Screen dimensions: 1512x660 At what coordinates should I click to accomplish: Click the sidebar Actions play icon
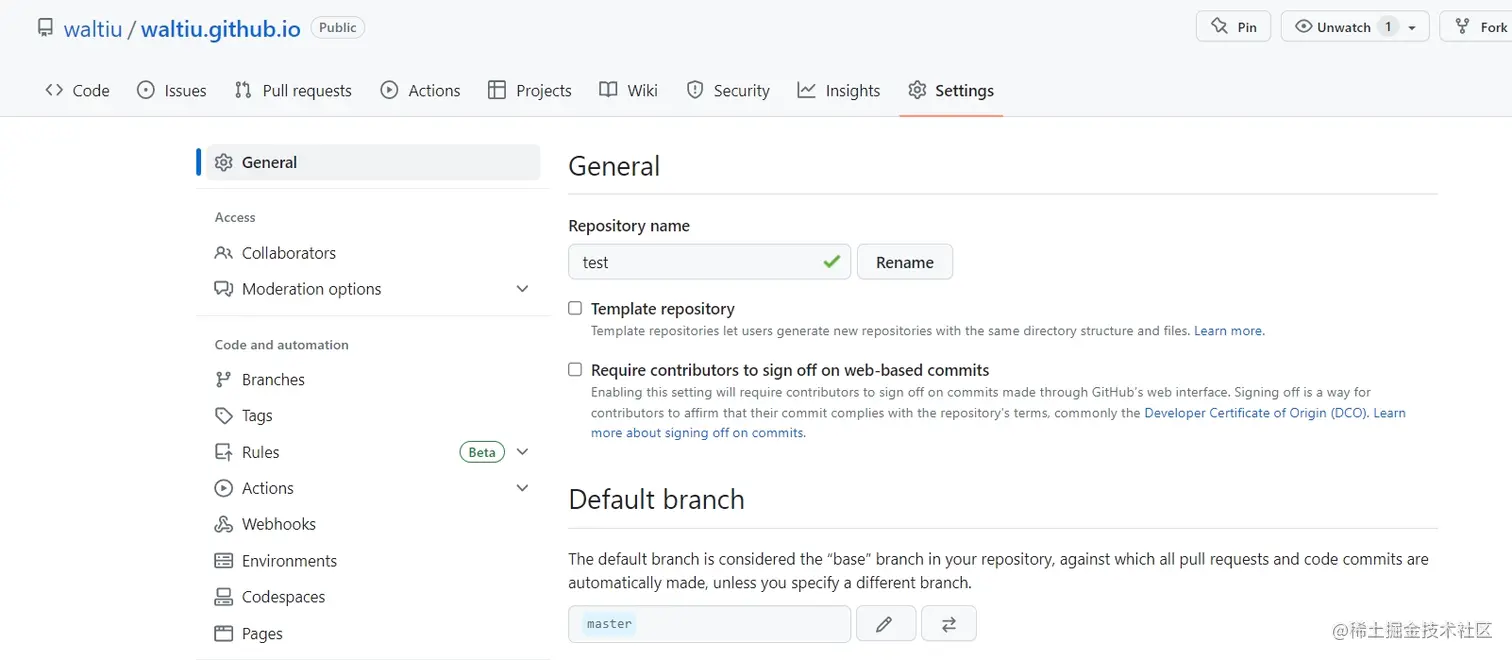pos(224,488)
